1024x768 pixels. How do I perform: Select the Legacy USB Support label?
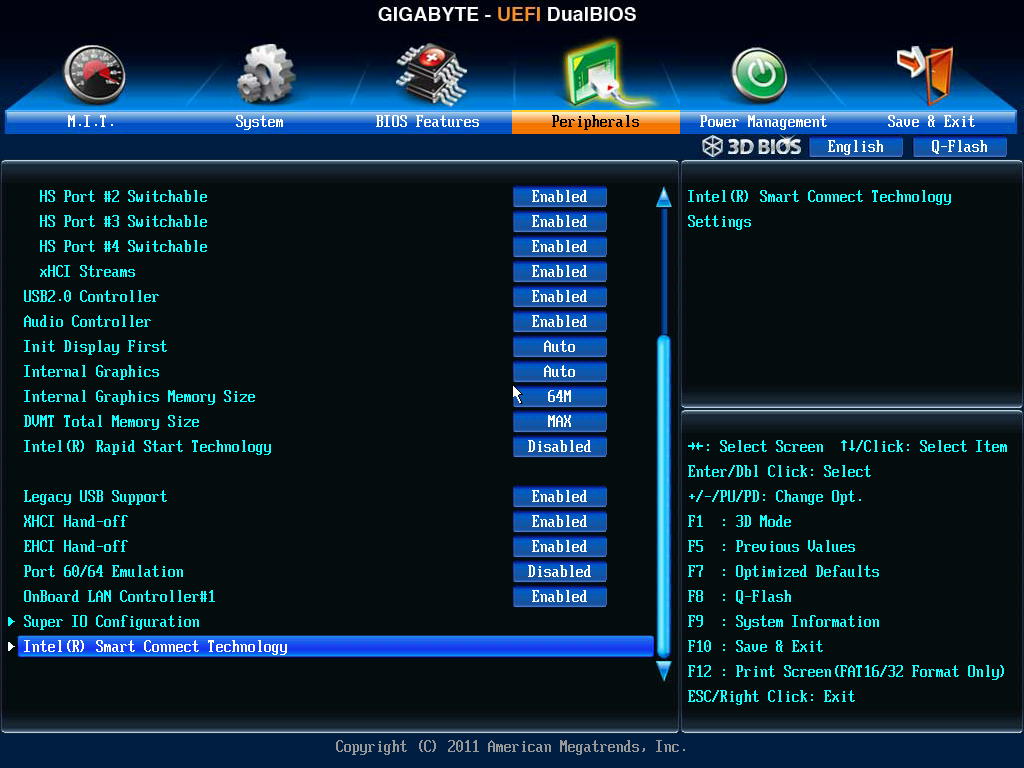coord(95,496)
